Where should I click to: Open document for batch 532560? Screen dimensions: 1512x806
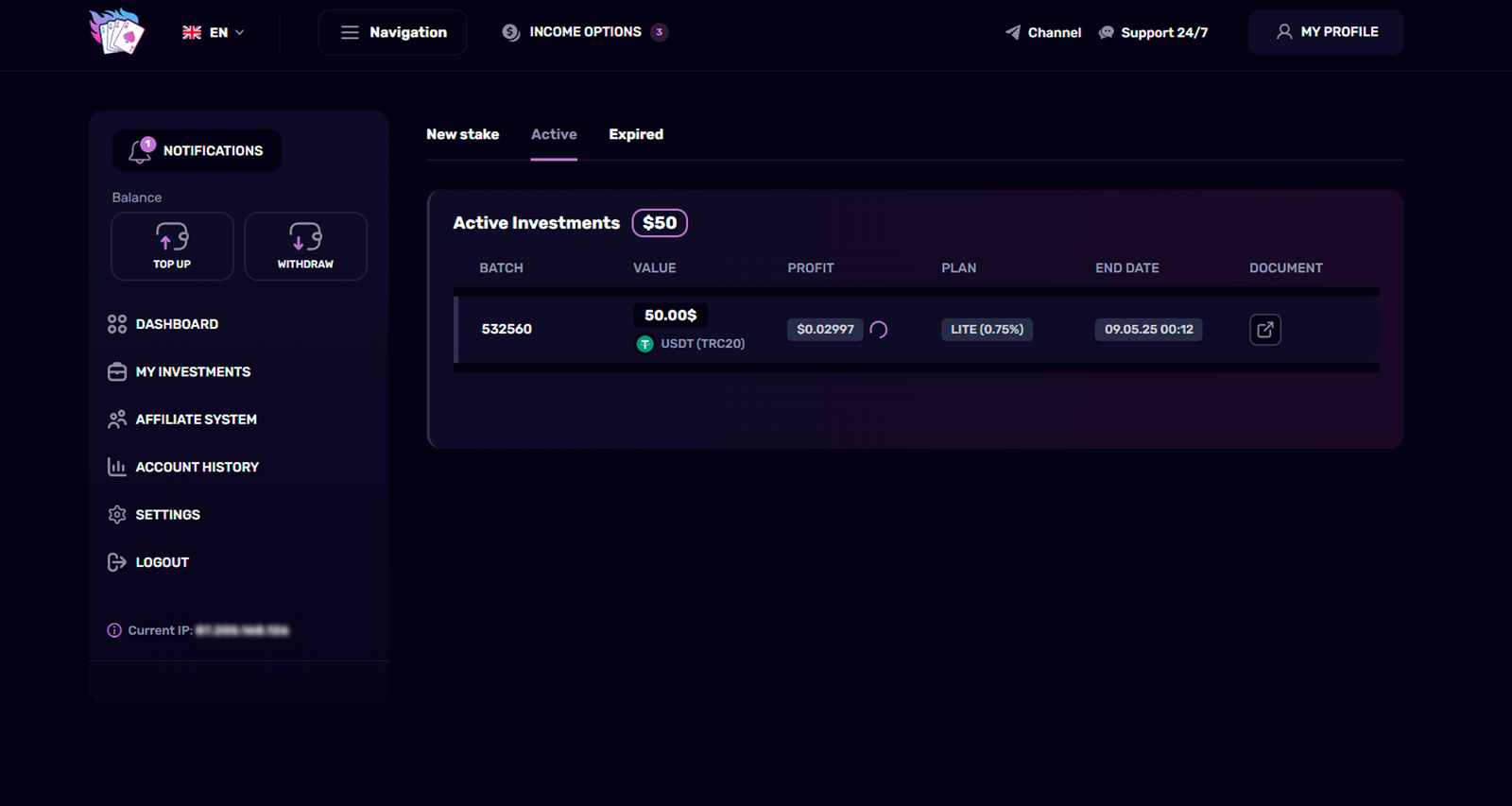click(1264, 330)
